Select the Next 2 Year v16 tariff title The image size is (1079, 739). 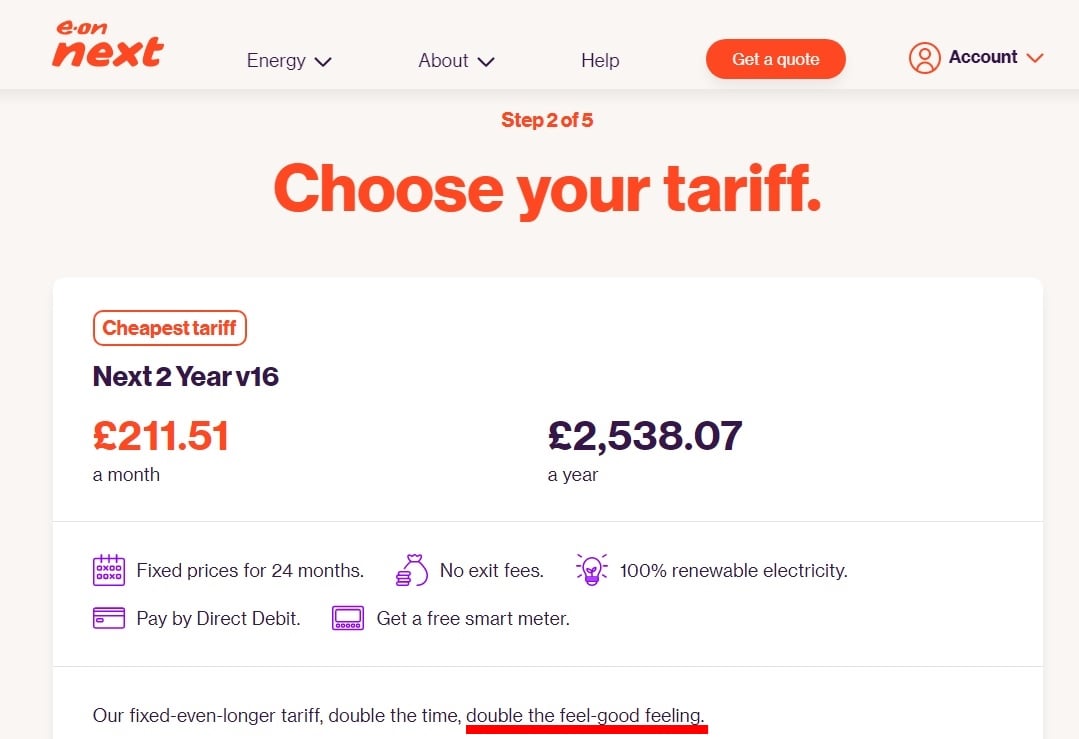tap(186, 376)
